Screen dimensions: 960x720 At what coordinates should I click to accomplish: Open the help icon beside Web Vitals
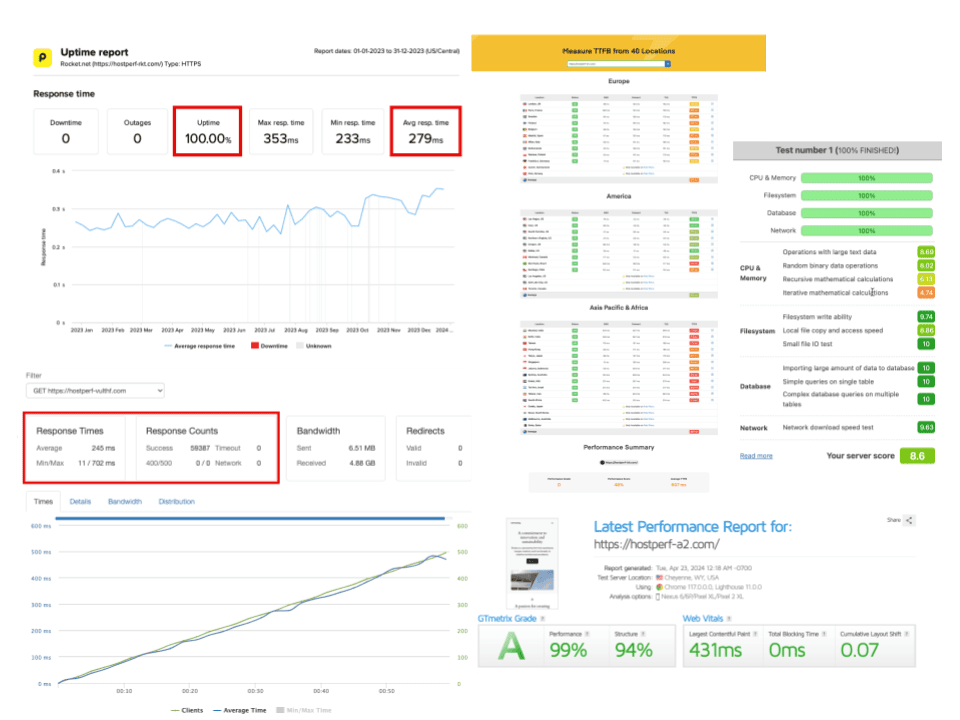(x=729, y=619)
